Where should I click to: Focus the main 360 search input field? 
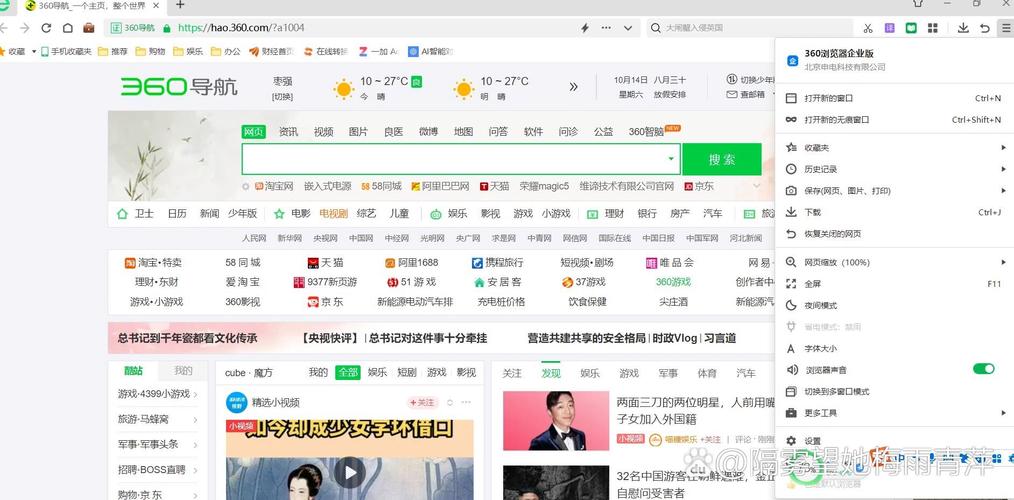[x=453, y=159]
